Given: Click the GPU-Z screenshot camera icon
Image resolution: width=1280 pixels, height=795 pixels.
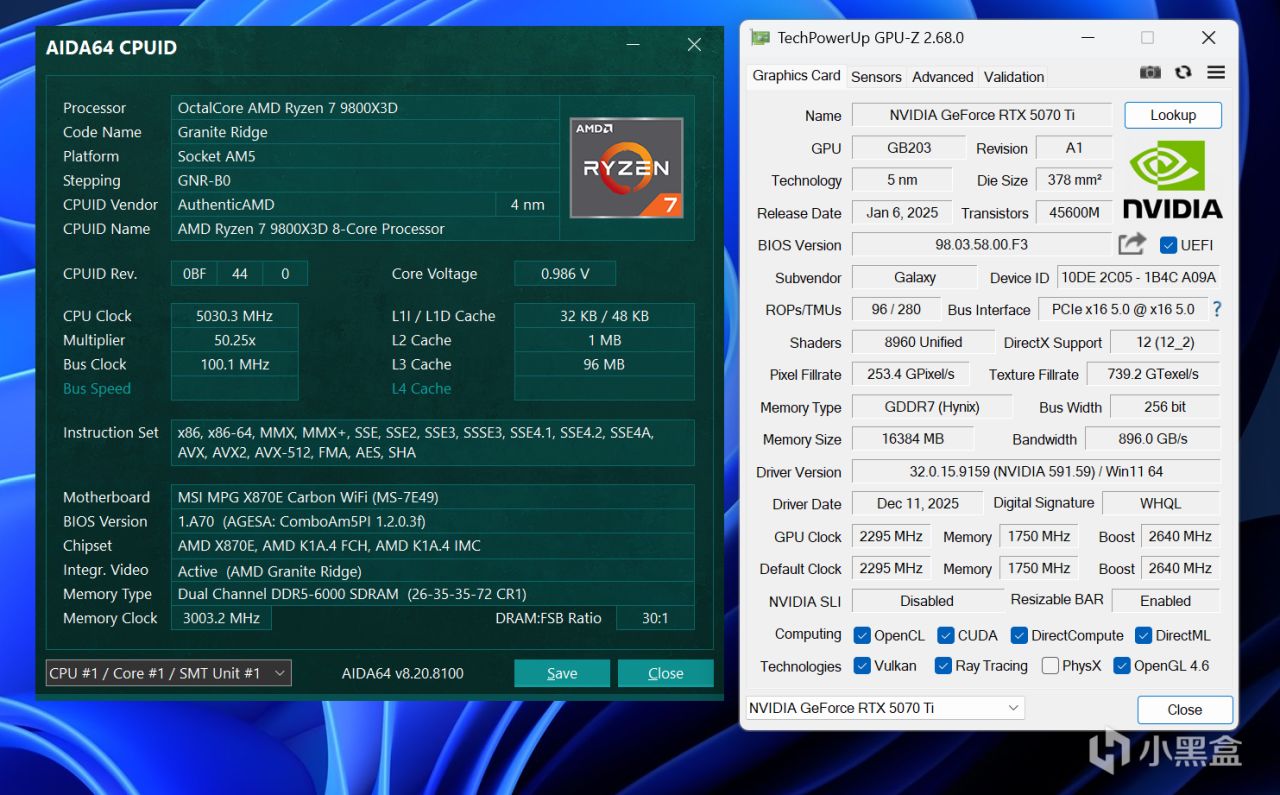Looking at the screenshot, I should point(1151,73).
